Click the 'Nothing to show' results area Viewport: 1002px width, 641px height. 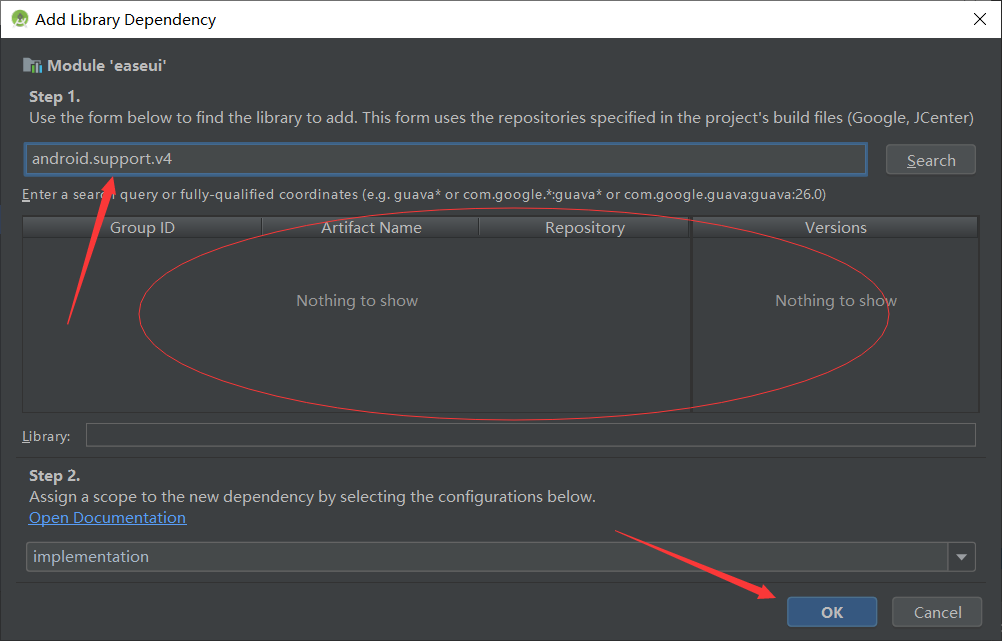coord(357,300)
